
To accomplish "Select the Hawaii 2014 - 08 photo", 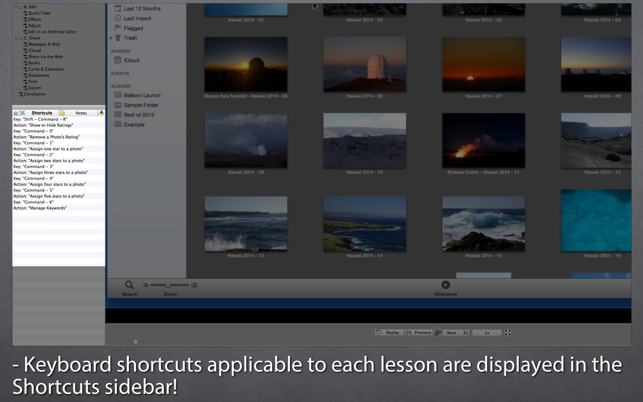I will pyautogui.click(x=596, y=64).
